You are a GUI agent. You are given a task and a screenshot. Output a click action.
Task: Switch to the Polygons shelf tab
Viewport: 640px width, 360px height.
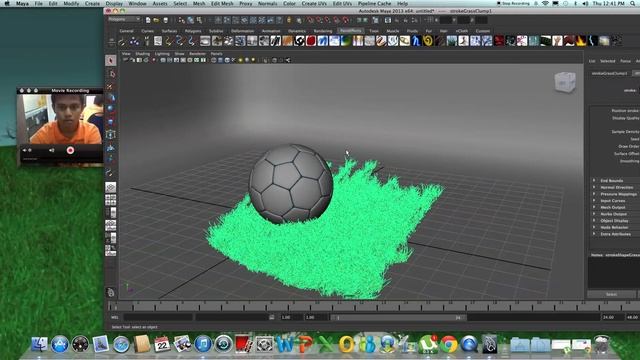193,31
